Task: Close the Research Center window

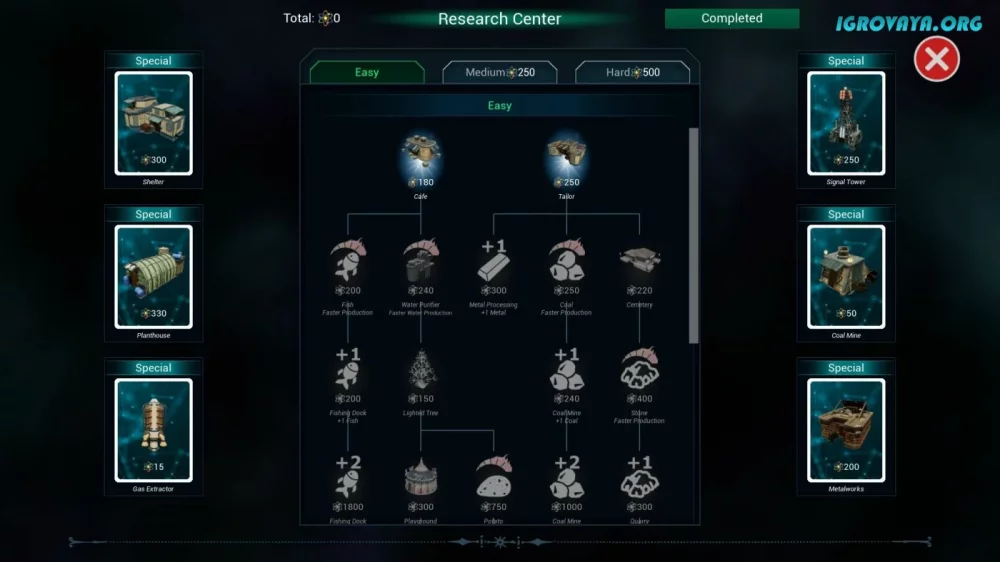Action: 937,59
